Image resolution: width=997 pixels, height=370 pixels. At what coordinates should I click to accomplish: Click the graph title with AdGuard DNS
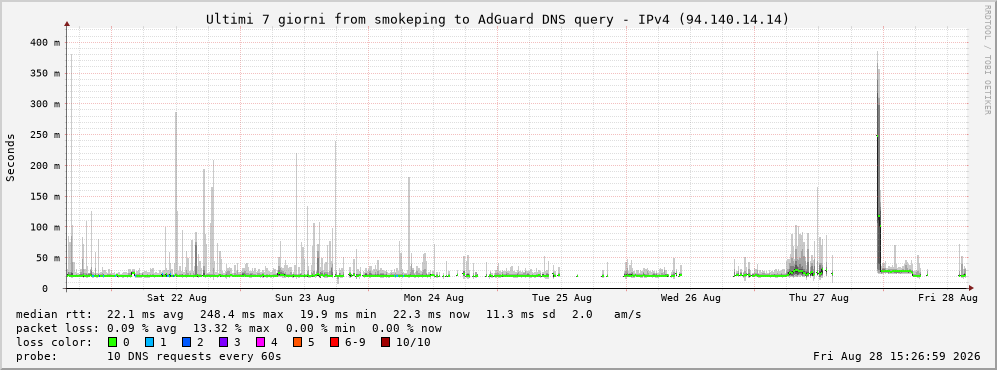pyautogui.click(x=497, y=20)
